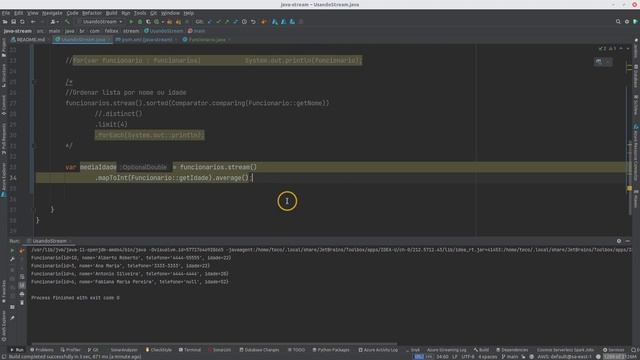Select the UsandoStream.java editor tab
Screen dimensions: 640x360
click(x=82, y=40)
